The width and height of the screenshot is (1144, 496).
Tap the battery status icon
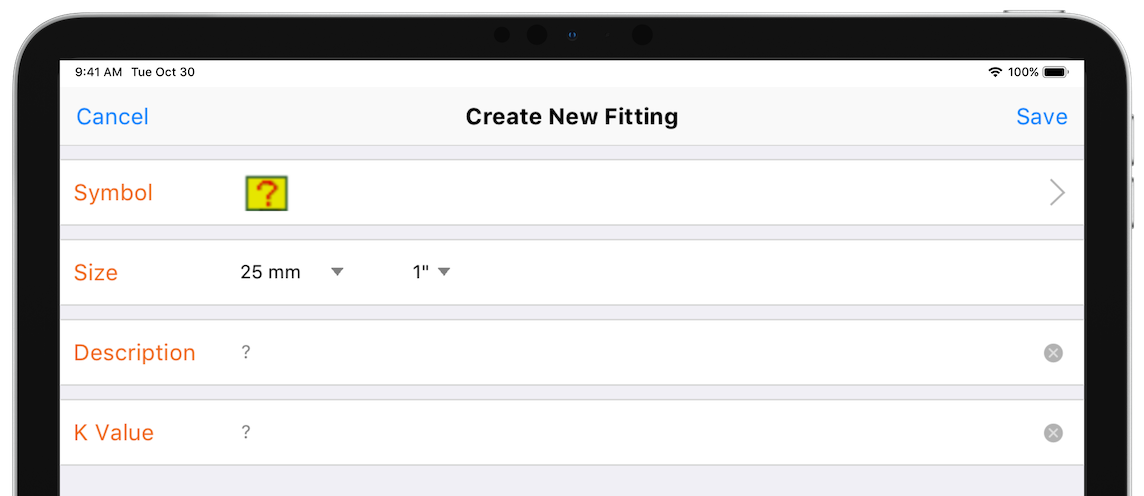pos(1056,72)
